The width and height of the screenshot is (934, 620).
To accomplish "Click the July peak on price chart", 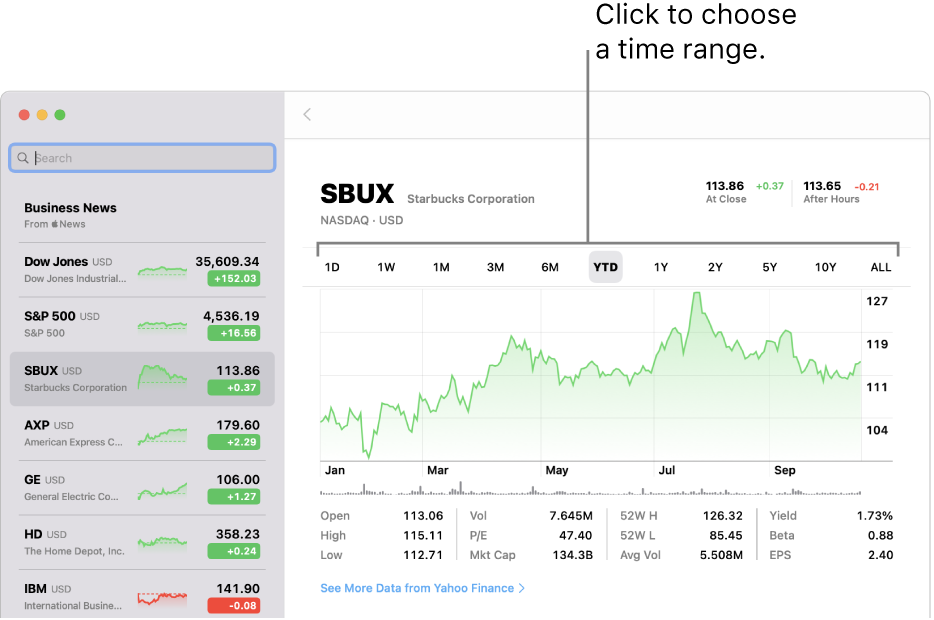I will [695, 295].
